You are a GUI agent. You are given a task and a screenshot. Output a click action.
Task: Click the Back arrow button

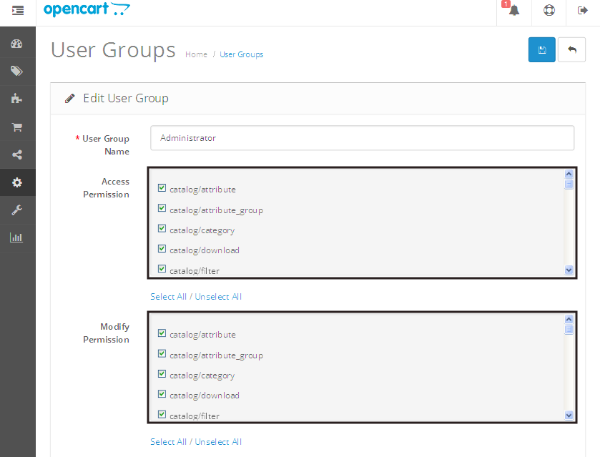572,49
